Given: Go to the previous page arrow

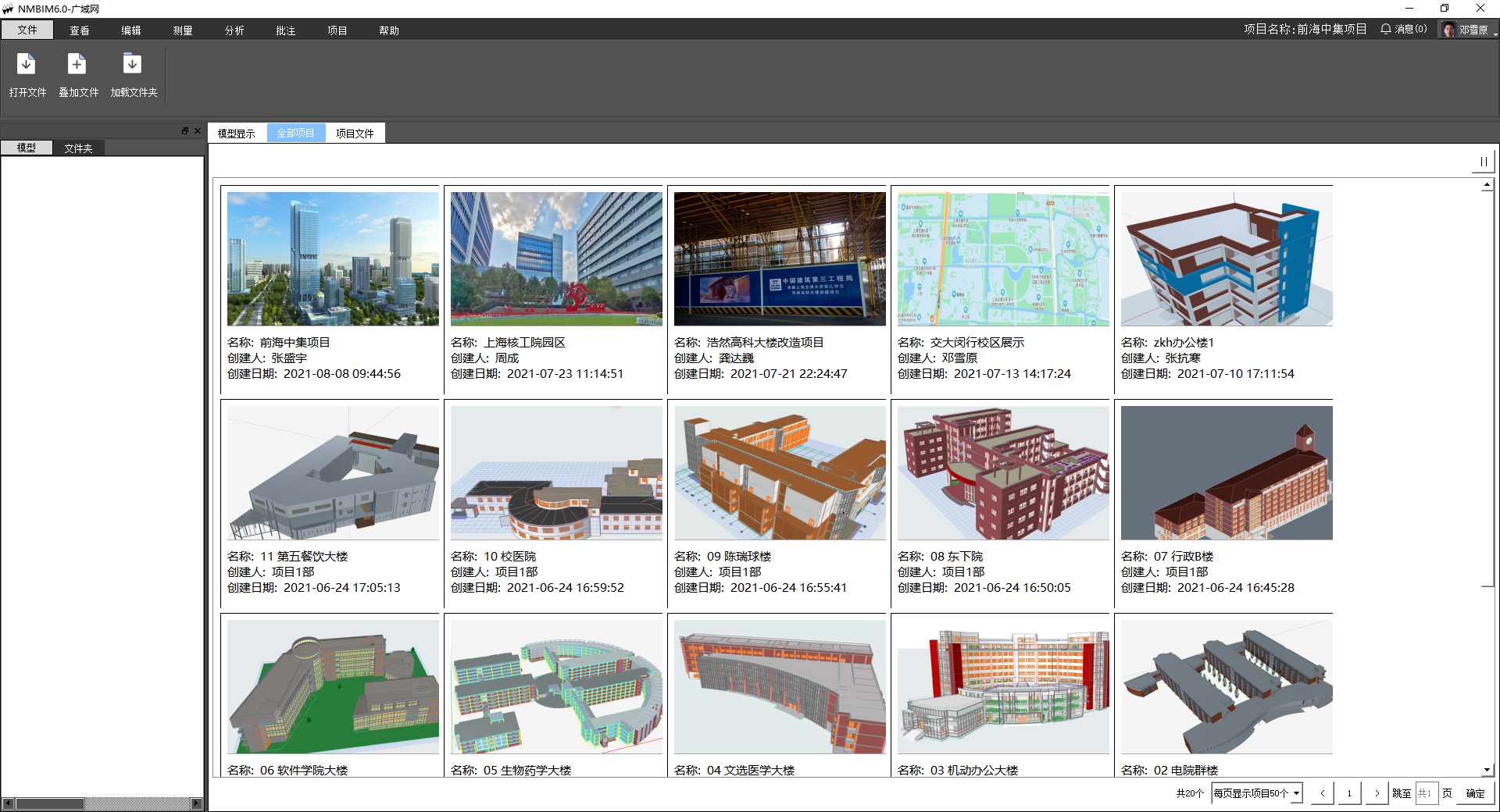Looking at the screenshot, I should coord(1322,793).
